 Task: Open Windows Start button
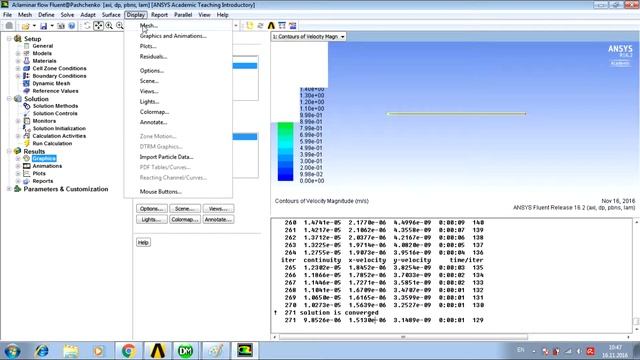coord(12,351)
